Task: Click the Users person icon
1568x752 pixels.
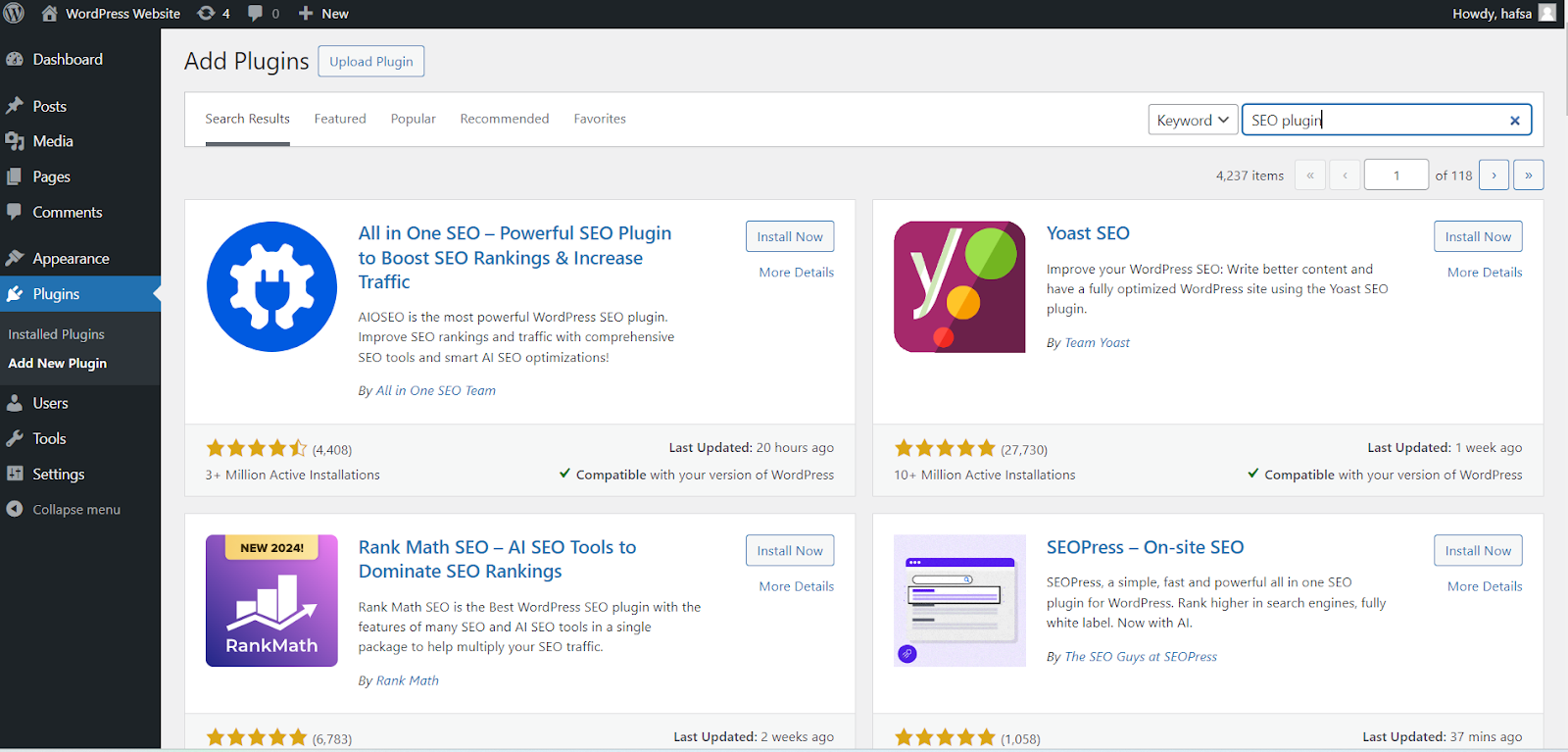Action: [15, 403]
